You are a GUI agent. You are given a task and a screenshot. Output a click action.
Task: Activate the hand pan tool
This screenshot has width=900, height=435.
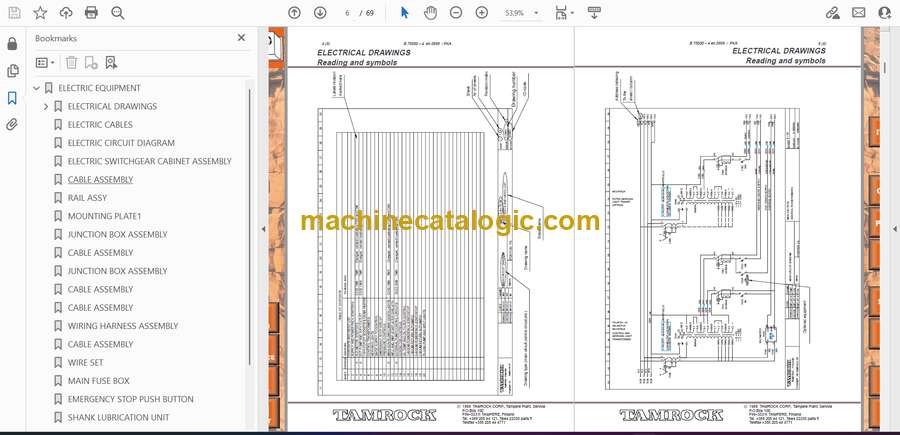pyautogui.click(x=430, y=13)
